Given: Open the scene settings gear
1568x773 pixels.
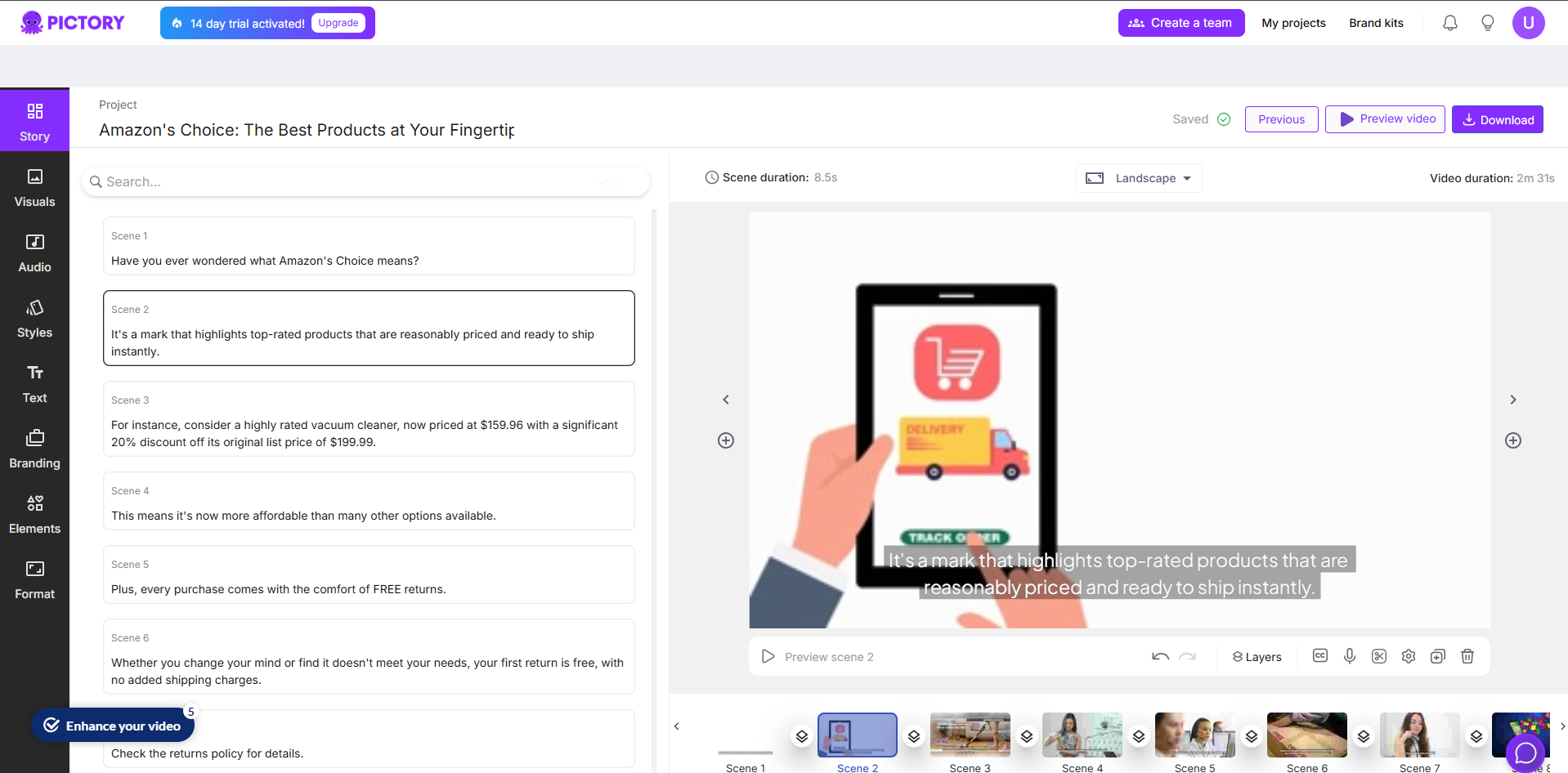Looking at the screenshot, I should point(1409,656).
